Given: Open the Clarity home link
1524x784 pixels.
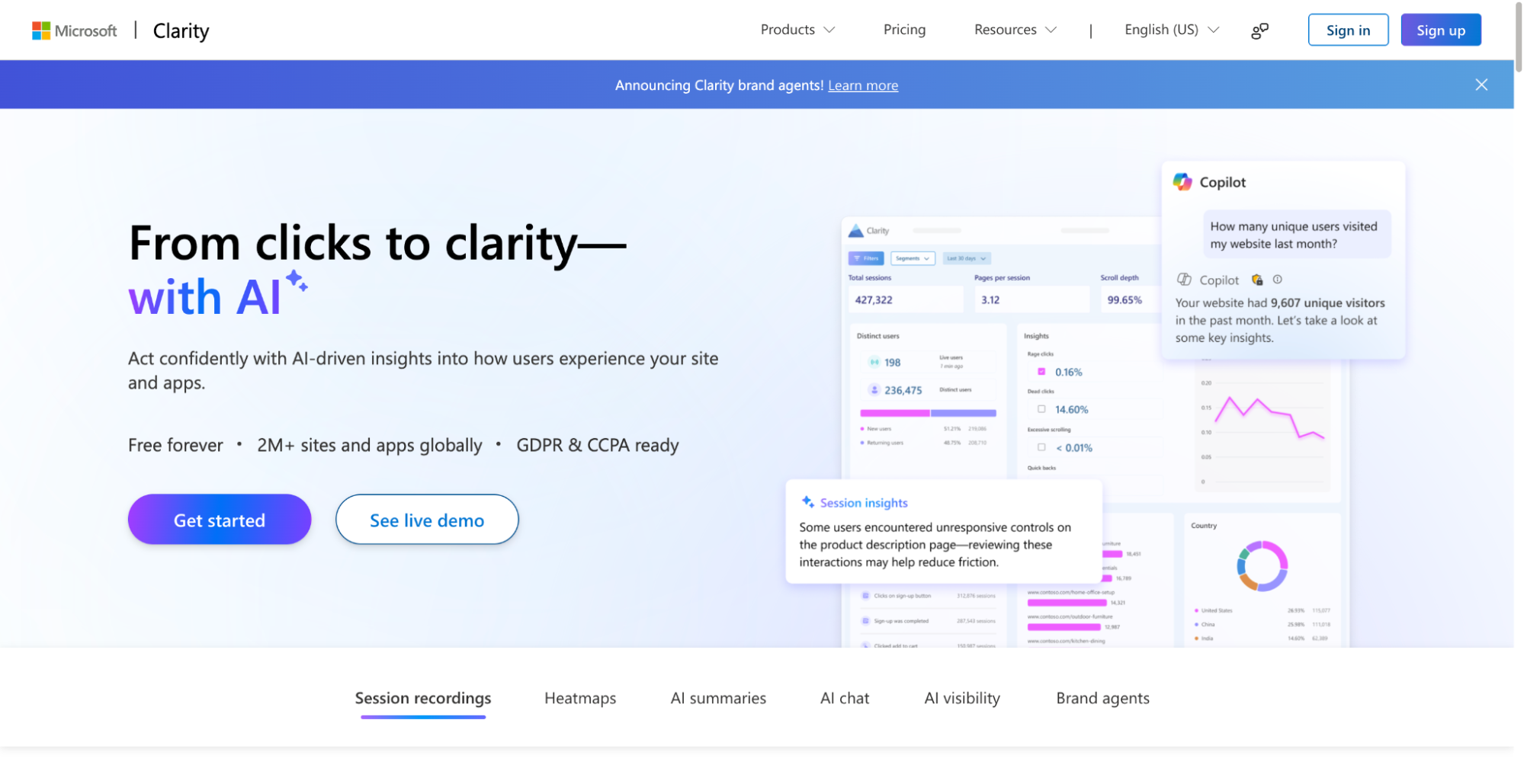Looking at the screenshot, I should (181, 30).
